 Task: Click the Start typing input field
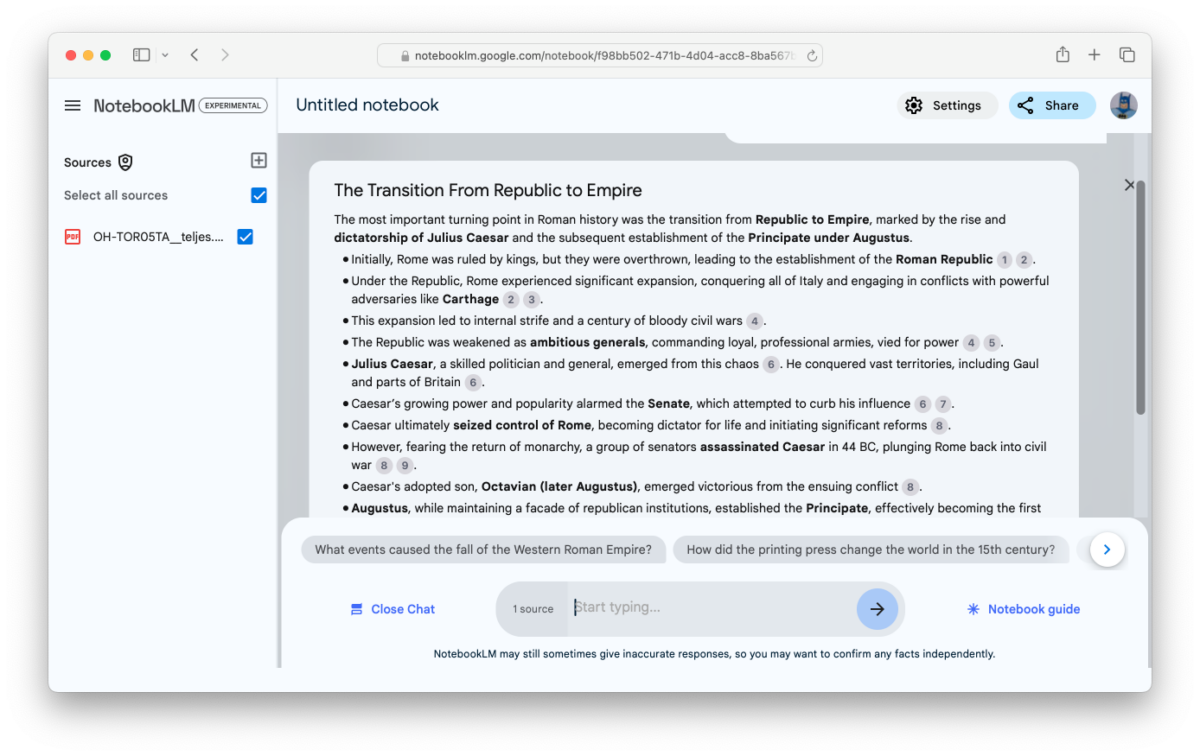click(710, 608)
